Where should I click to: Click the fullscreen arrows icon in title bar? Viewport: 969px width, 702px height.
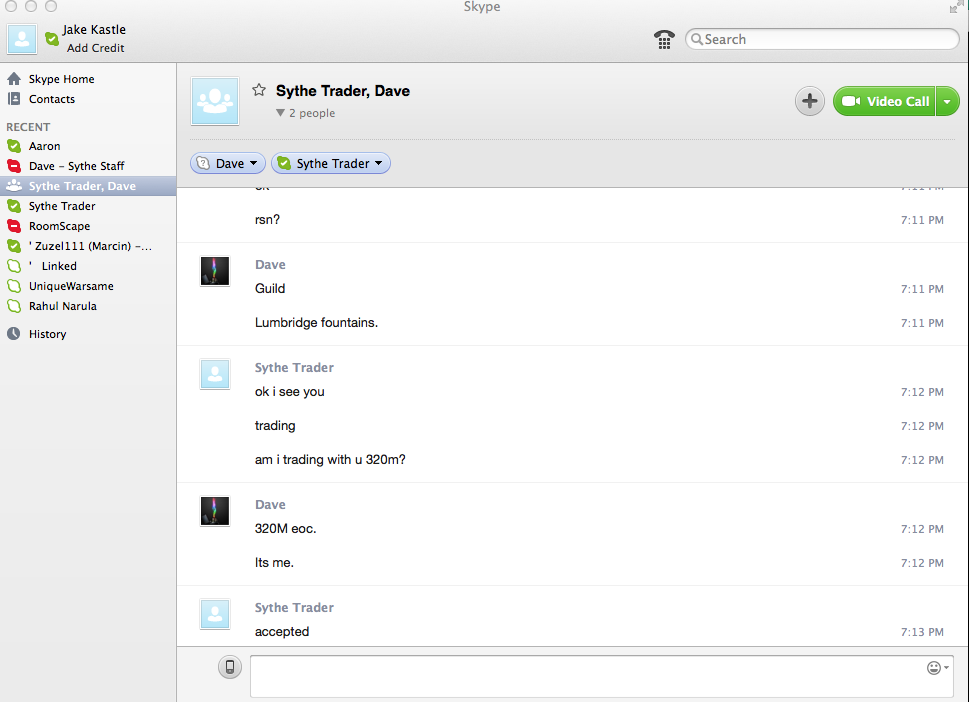coord(957,7)
